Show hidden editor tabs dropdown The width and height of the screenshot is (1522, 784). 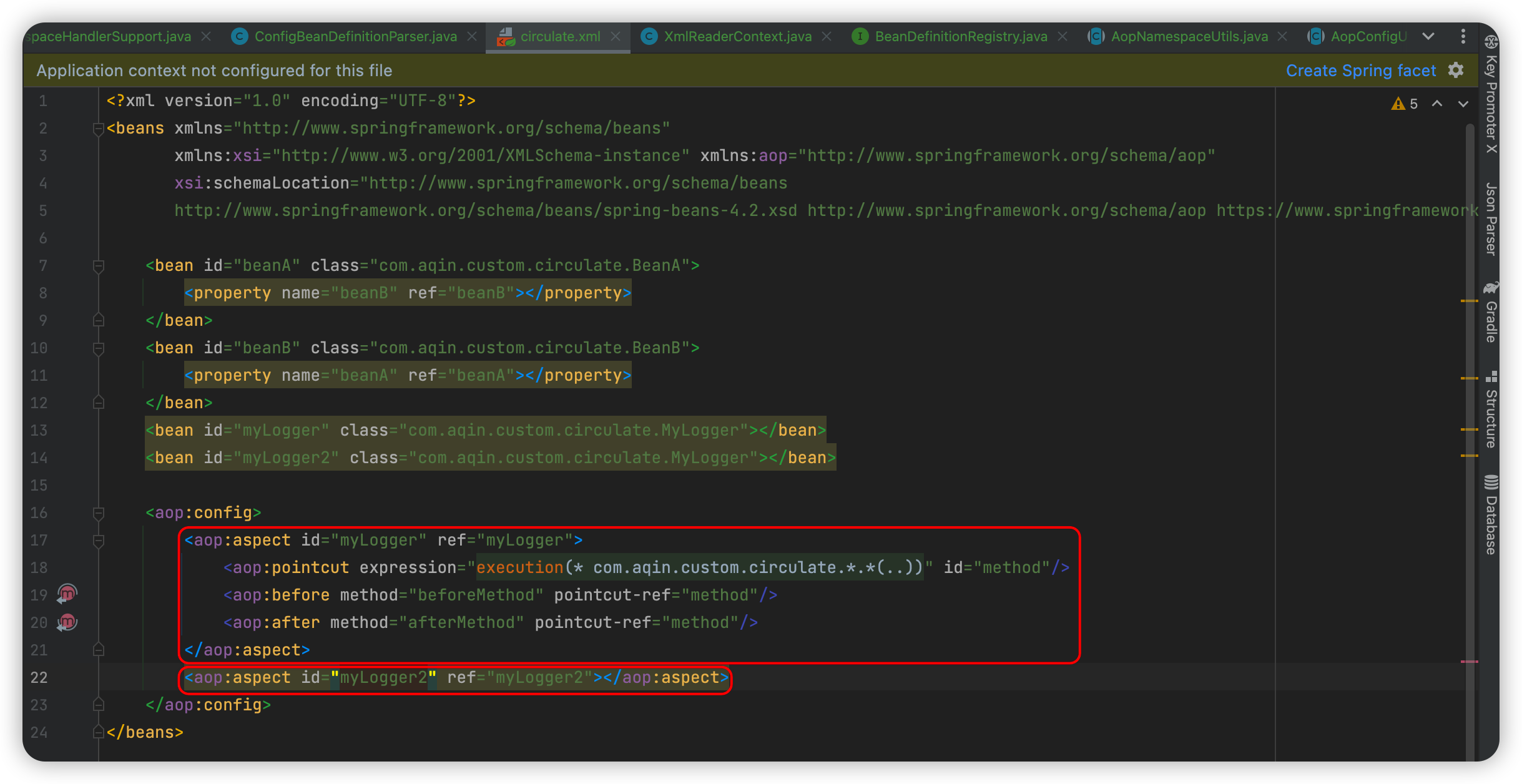(x=1428, y=36)
